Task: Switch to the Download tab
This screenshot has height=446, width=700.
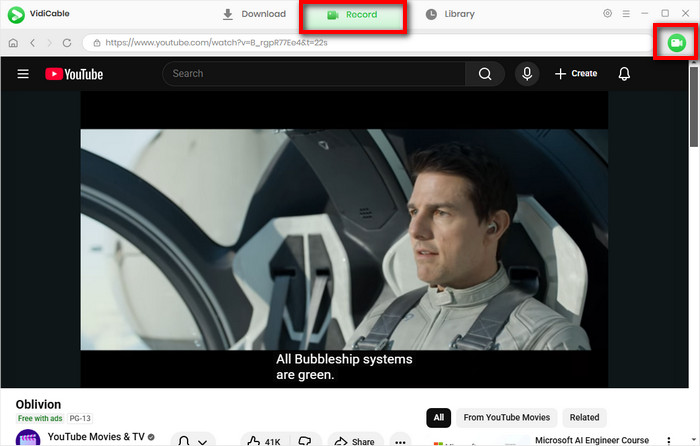Action: point(254,14)
